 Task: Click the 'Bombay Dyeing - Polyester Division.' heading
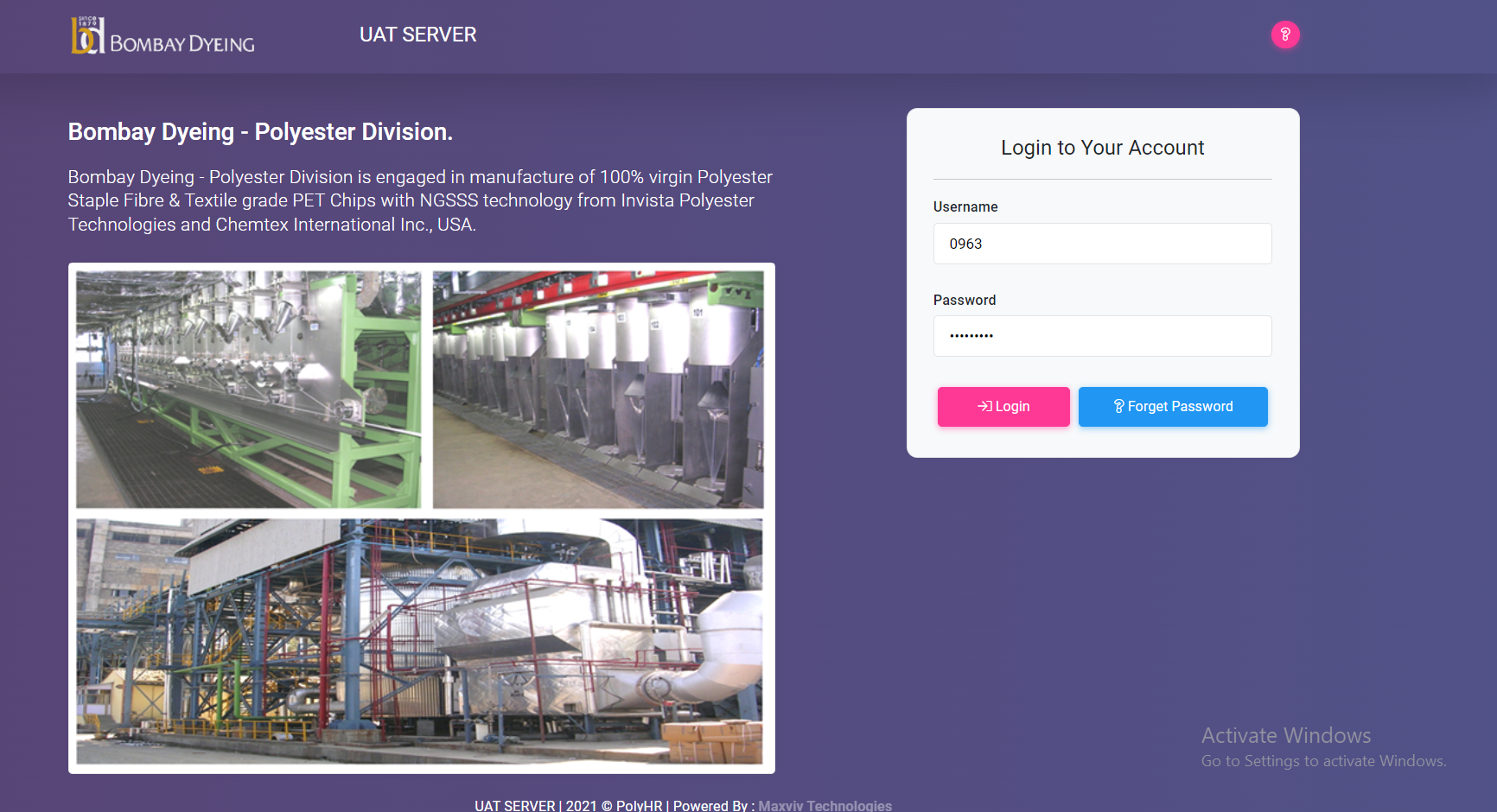[x=260, y=131]
